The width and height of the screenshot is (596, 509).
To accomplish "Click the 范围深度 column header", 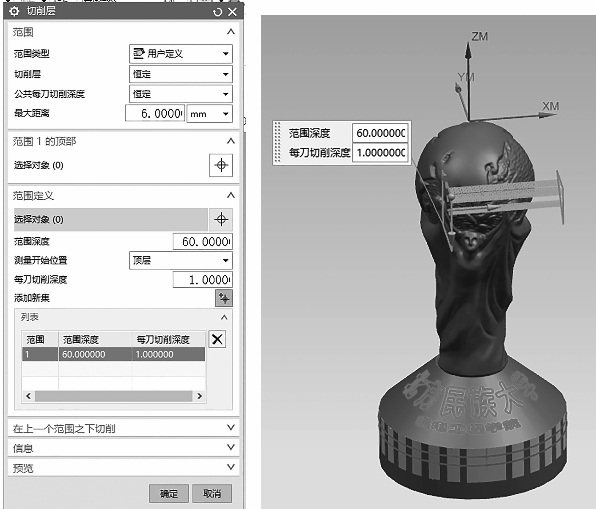I will click(x=95, y=339).
